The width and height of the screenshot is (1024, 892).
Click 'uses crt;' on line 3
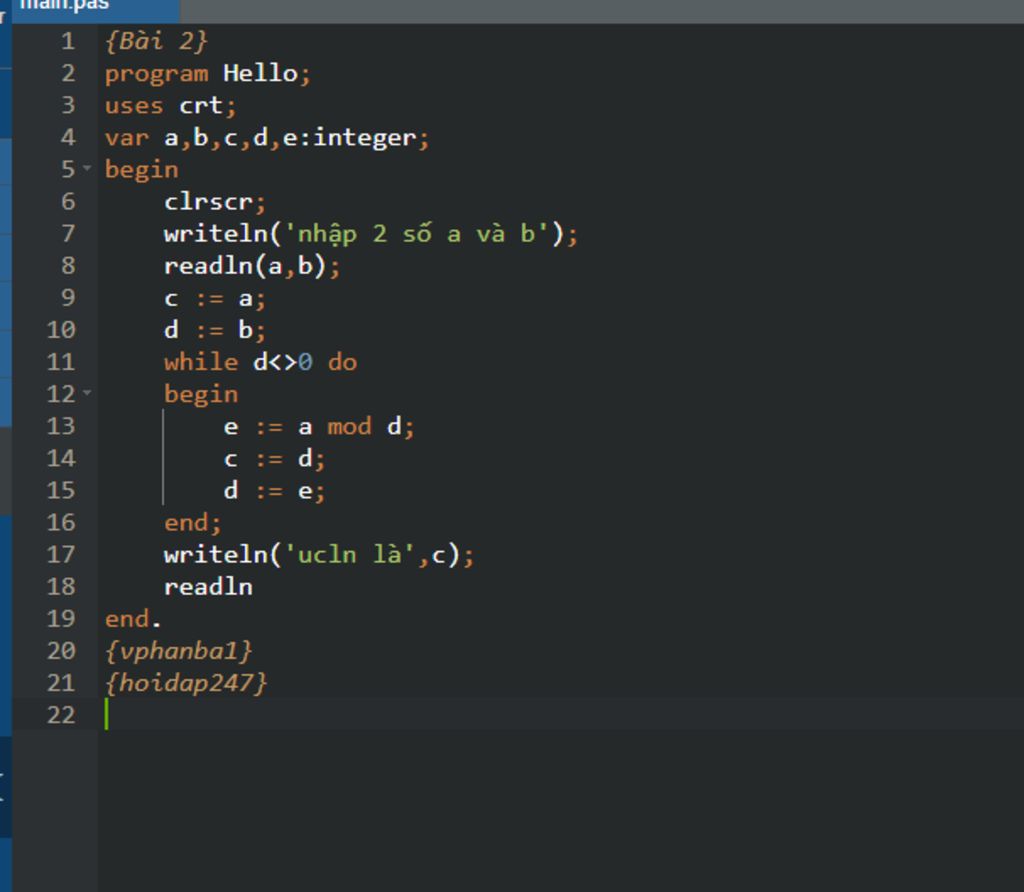[x=170, y=105]
